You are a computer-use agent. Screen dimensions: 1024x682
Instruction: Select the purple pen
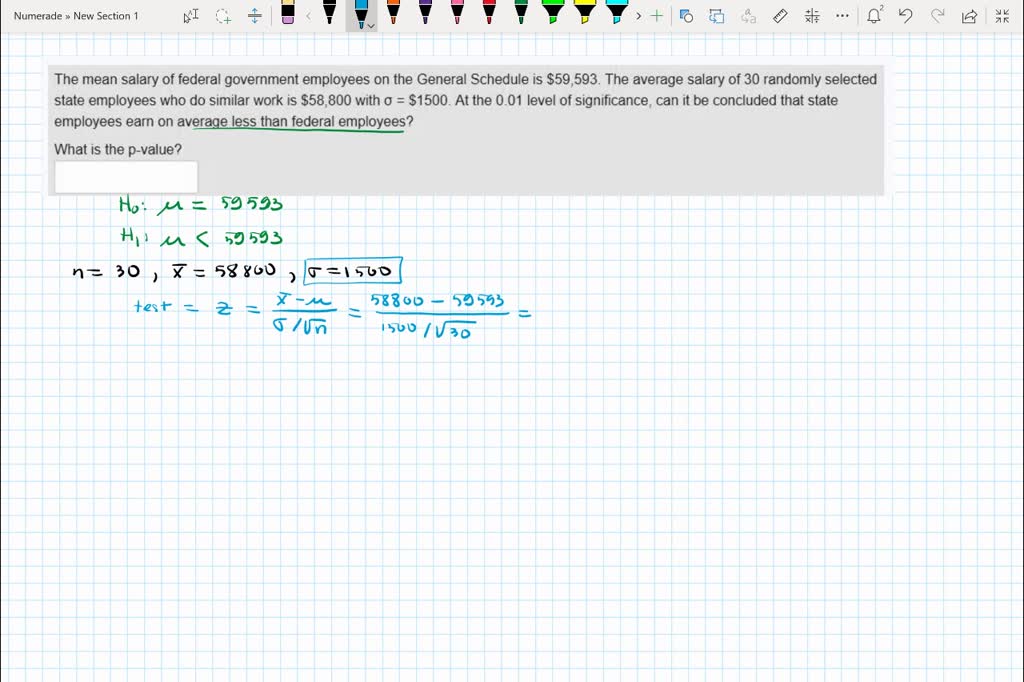pos(424,13)
